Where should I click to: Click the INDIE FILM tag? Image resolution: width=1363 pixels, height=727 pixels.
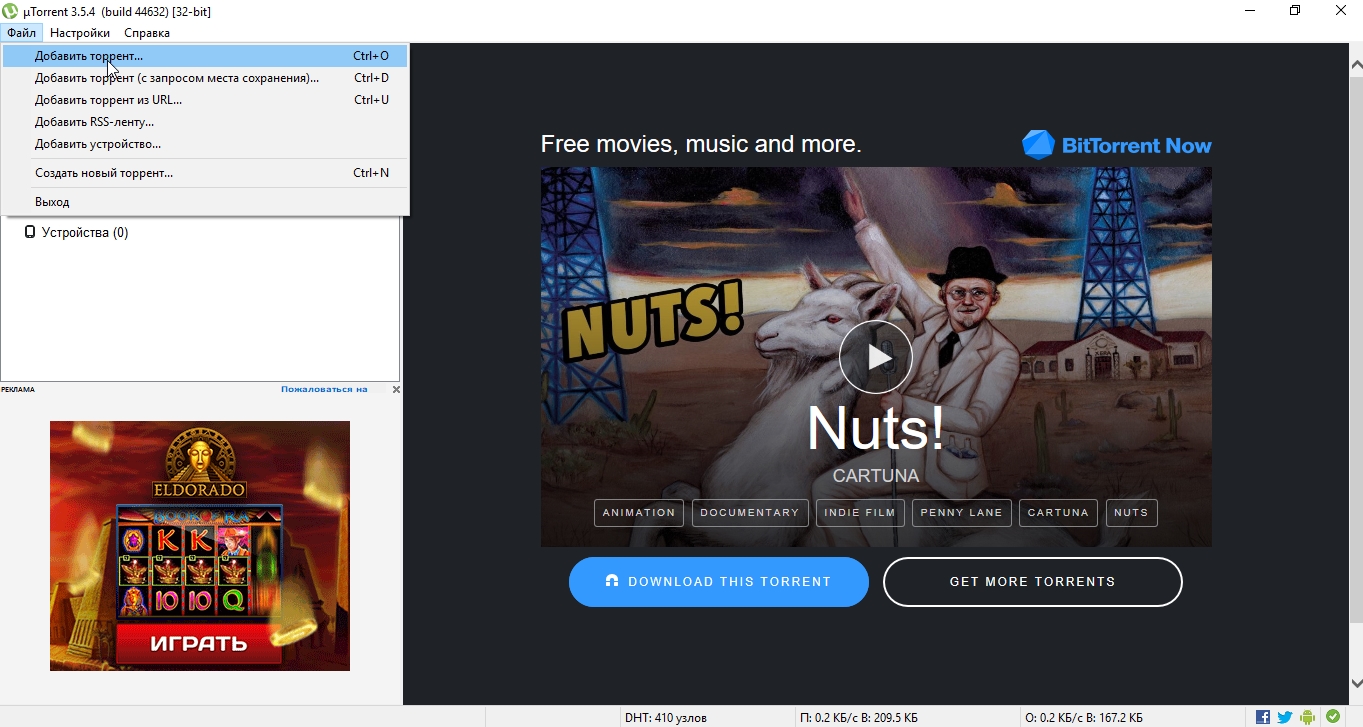[x=860, y=513]
